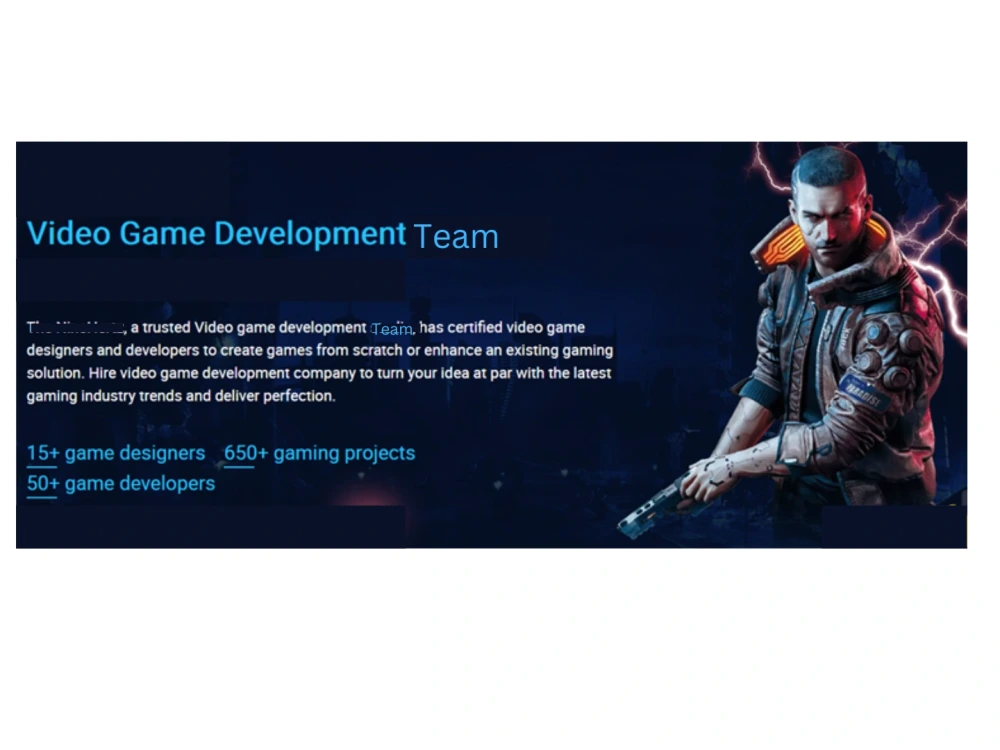The image size is (1000, 750).
Task: Click the '650+ gaming projects' stat link
Action: click(x=319, y=453)
